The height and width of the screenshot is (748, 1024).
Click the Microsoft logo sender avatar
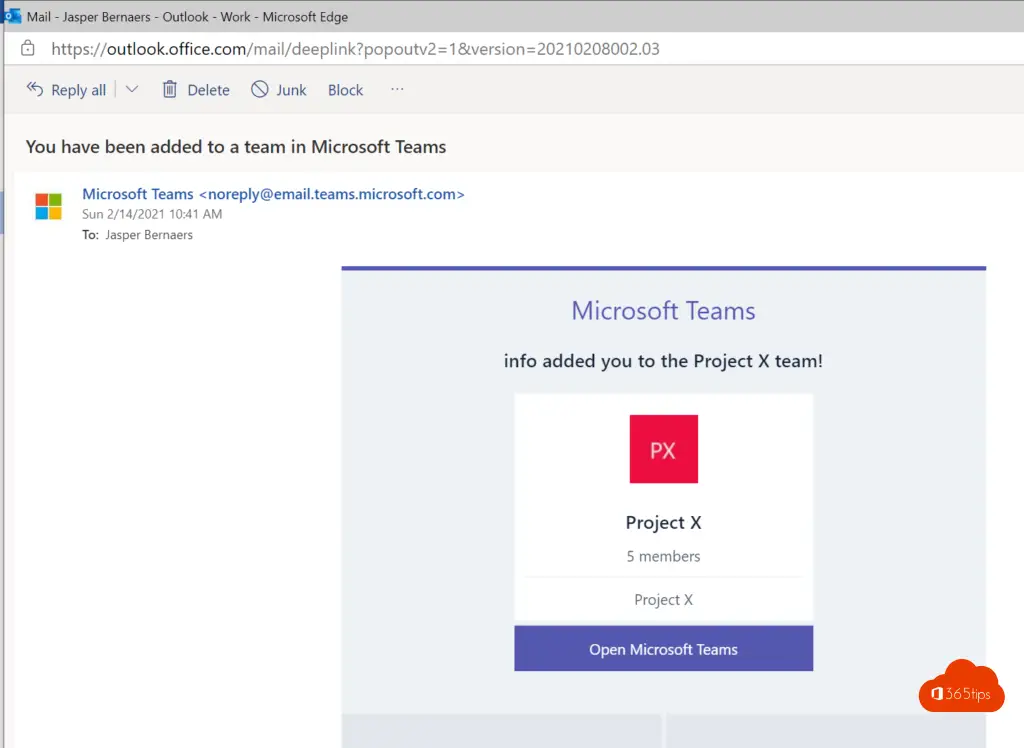coord(48,207)
